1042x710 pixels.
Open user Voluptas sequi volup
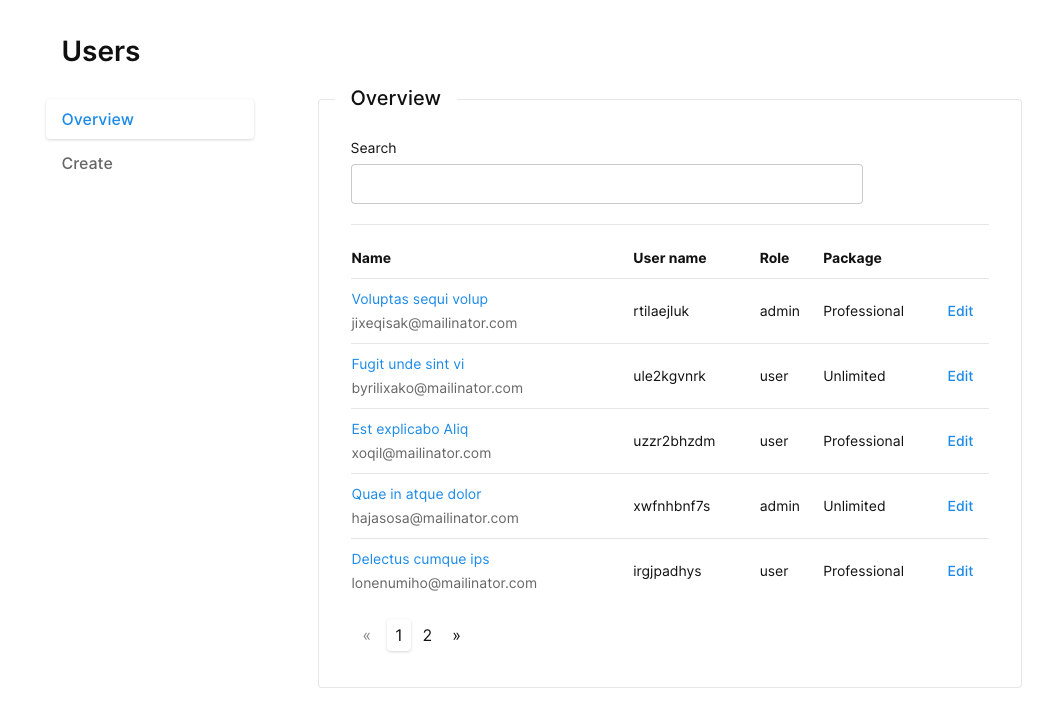(419, 299)
